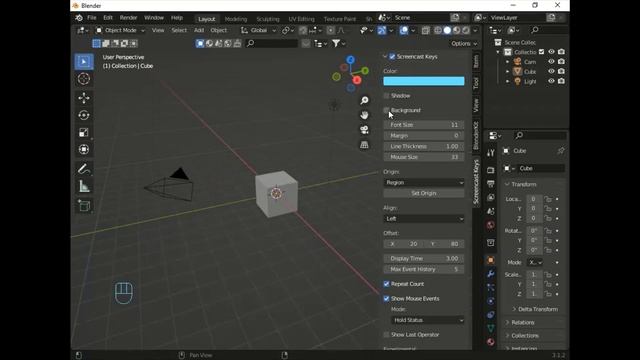Open the File menu
The image size is (640, 360).
click(x=92, y=18)
